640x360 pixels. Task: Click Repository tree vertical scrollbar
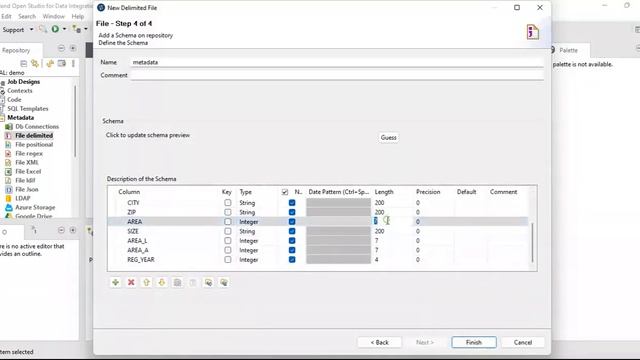click(75, 121)
